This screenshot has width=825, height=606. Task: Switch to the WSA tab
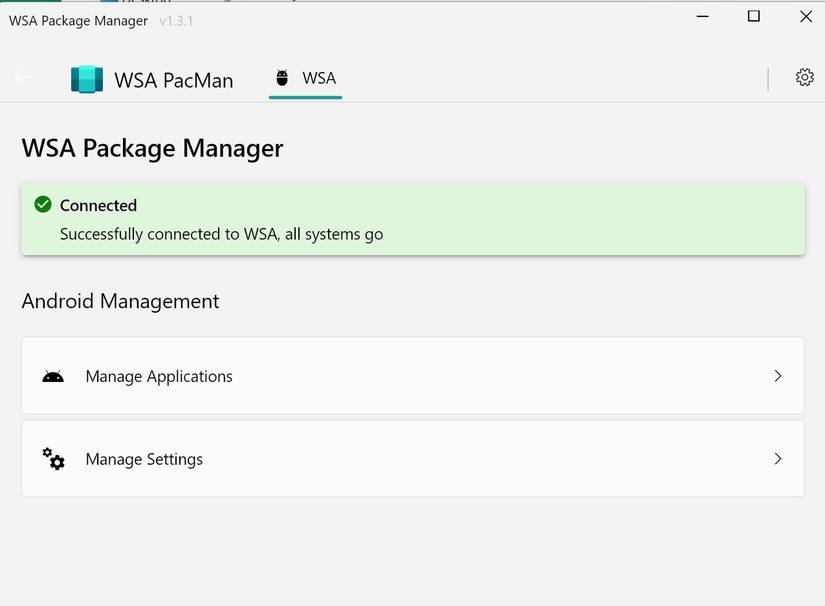[x=305, y=76]
